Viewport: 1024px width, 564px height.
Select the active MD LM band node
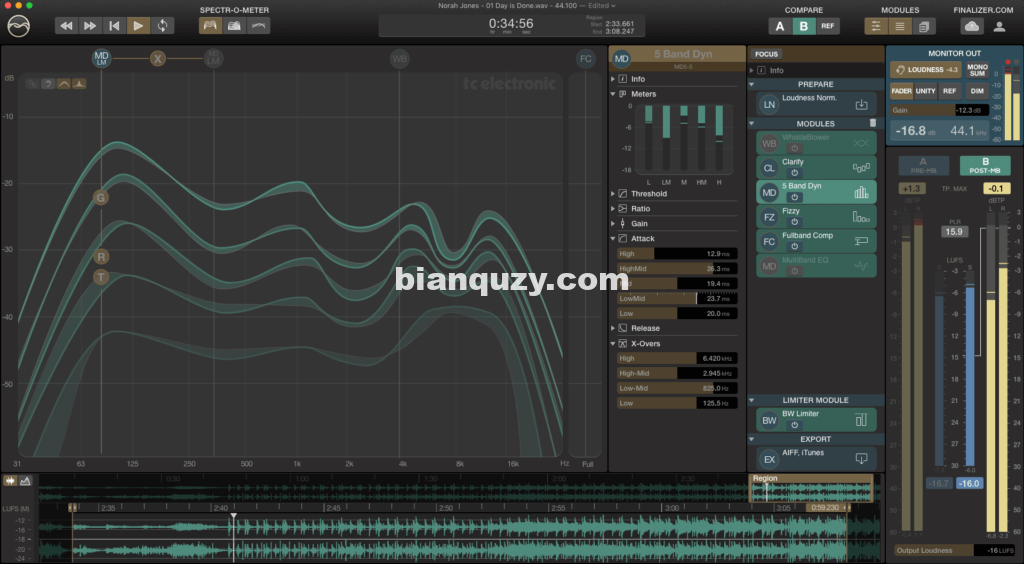[x=101, y=59]
